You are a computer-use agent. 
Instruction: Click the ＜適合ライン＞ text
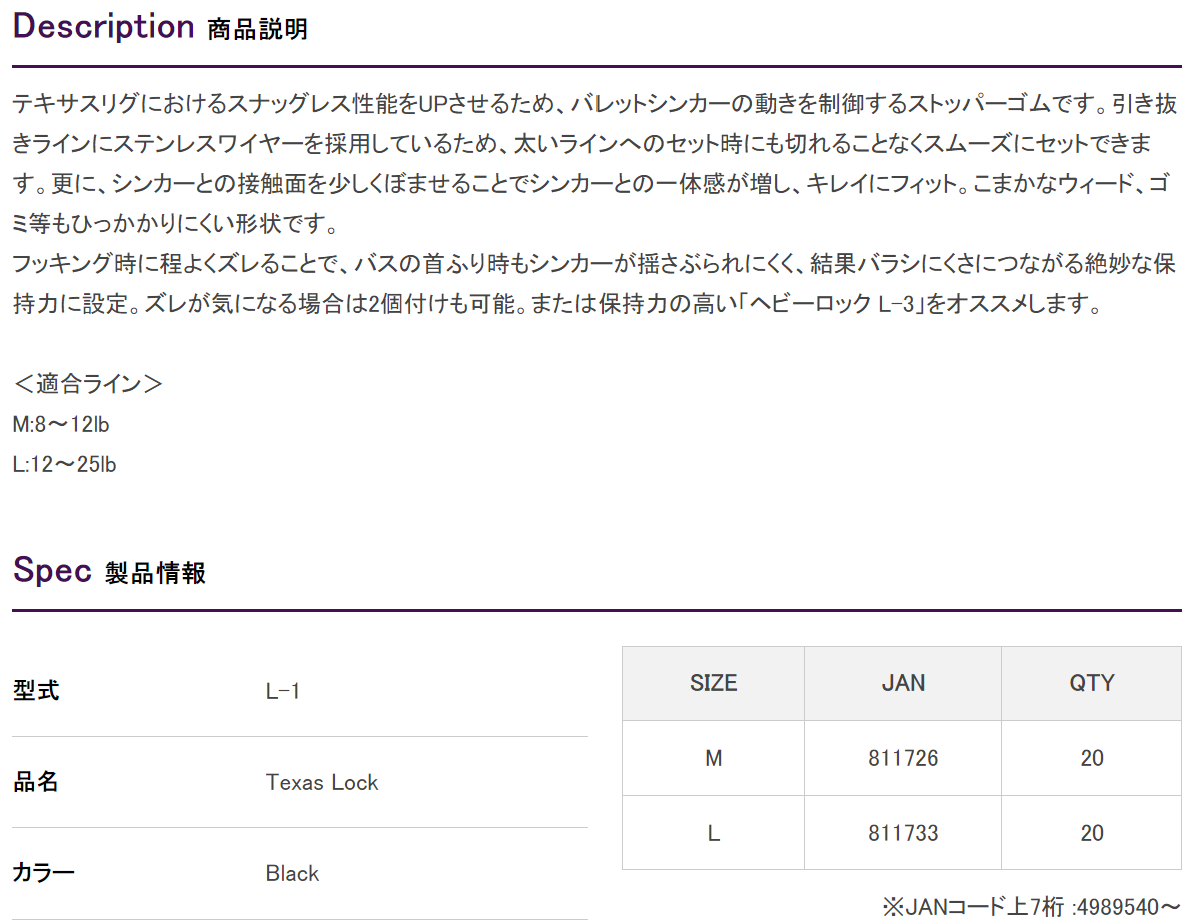click(x=87, y=383)
